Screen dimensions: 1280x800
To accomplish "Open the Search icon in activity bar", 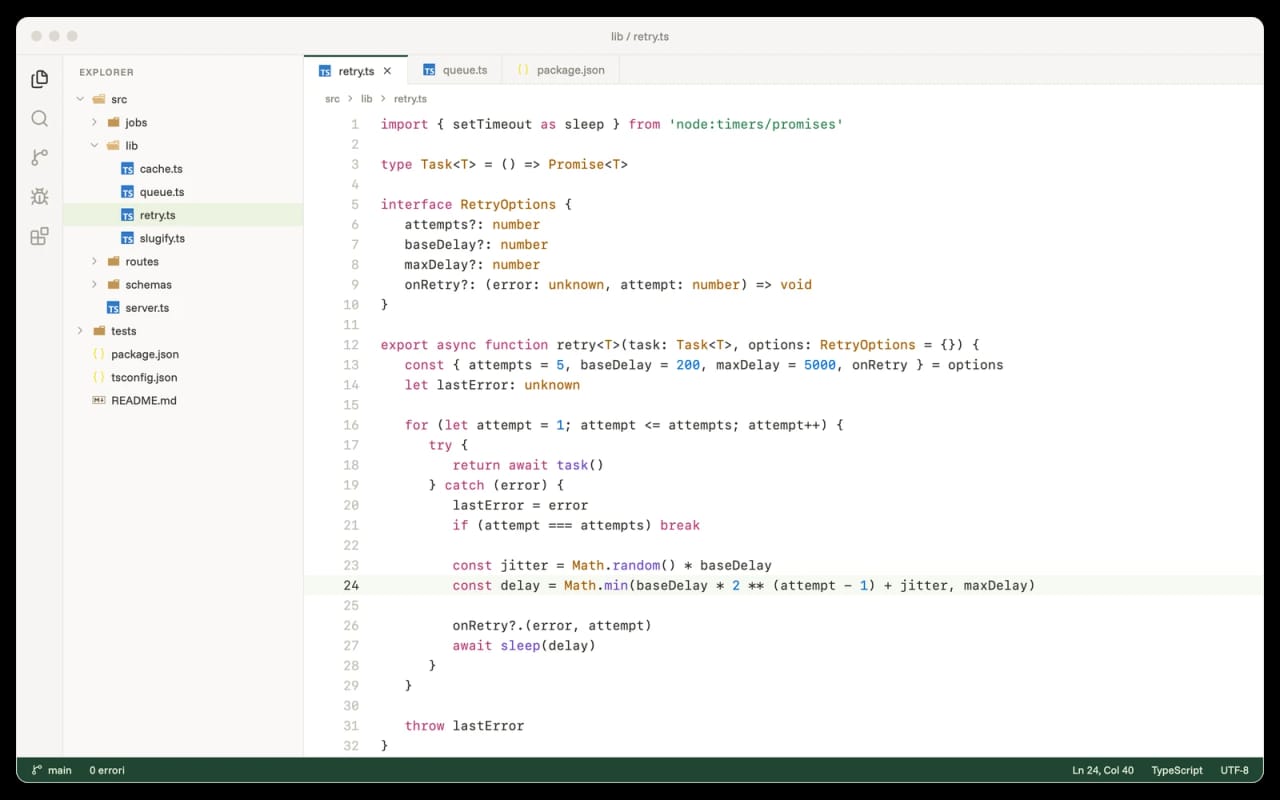I will coord(40,118).
